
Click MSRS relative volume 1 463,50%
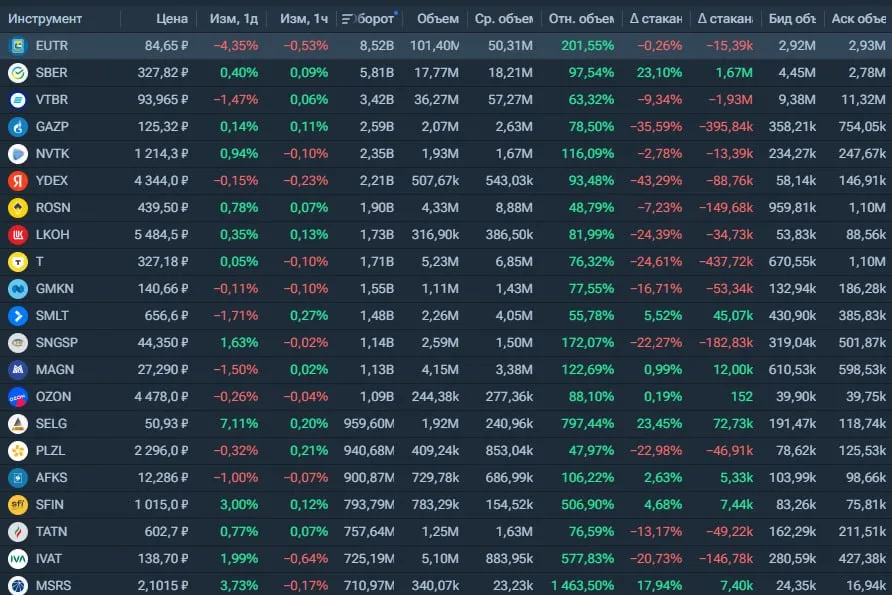point(583,585)
